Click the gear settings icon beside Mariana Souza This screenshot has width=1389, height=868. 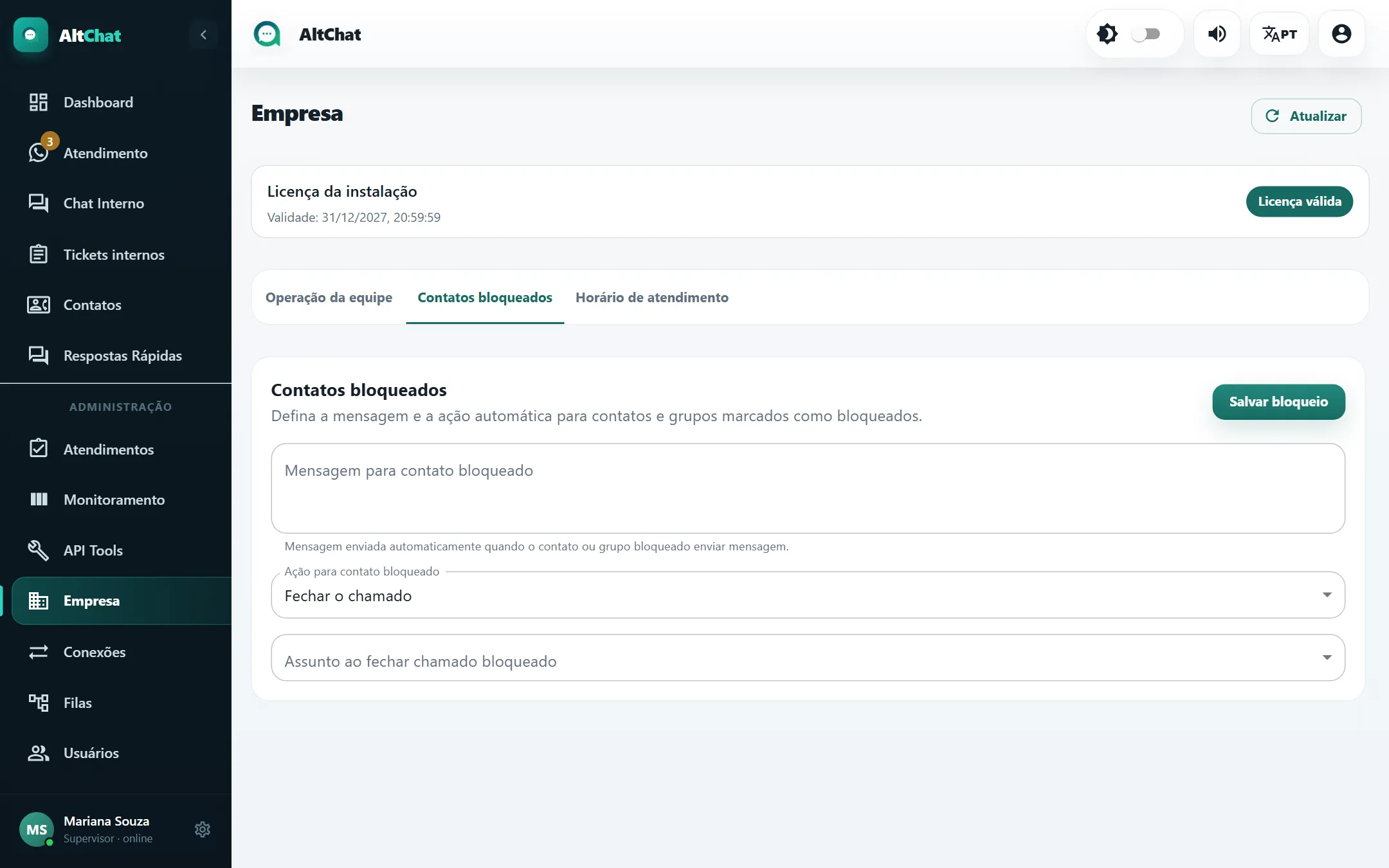[x=203, y=829]
